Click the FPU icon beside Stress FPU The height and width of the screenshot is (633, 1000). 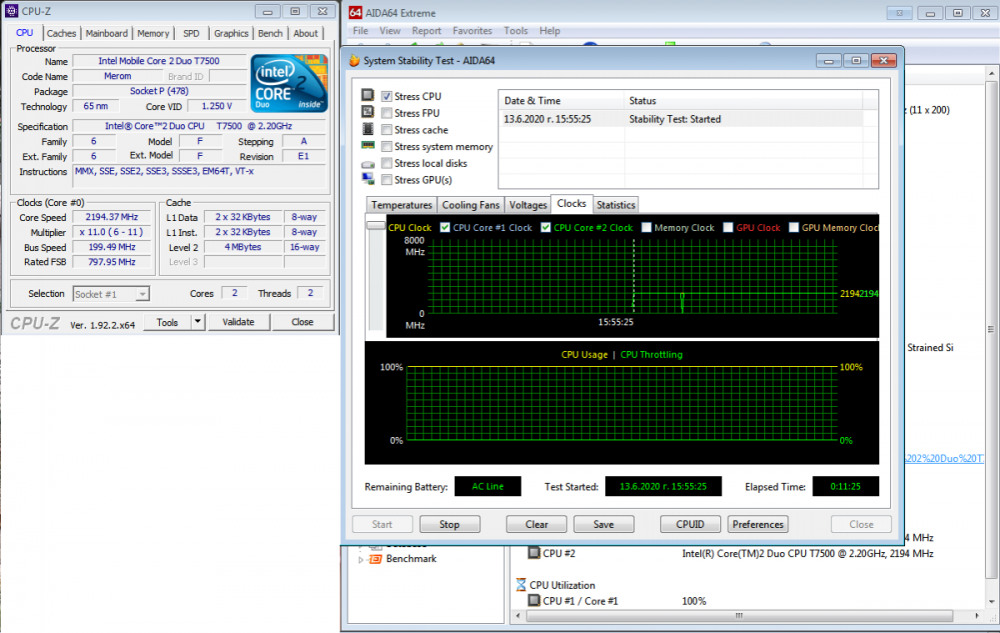click(369, 112)
